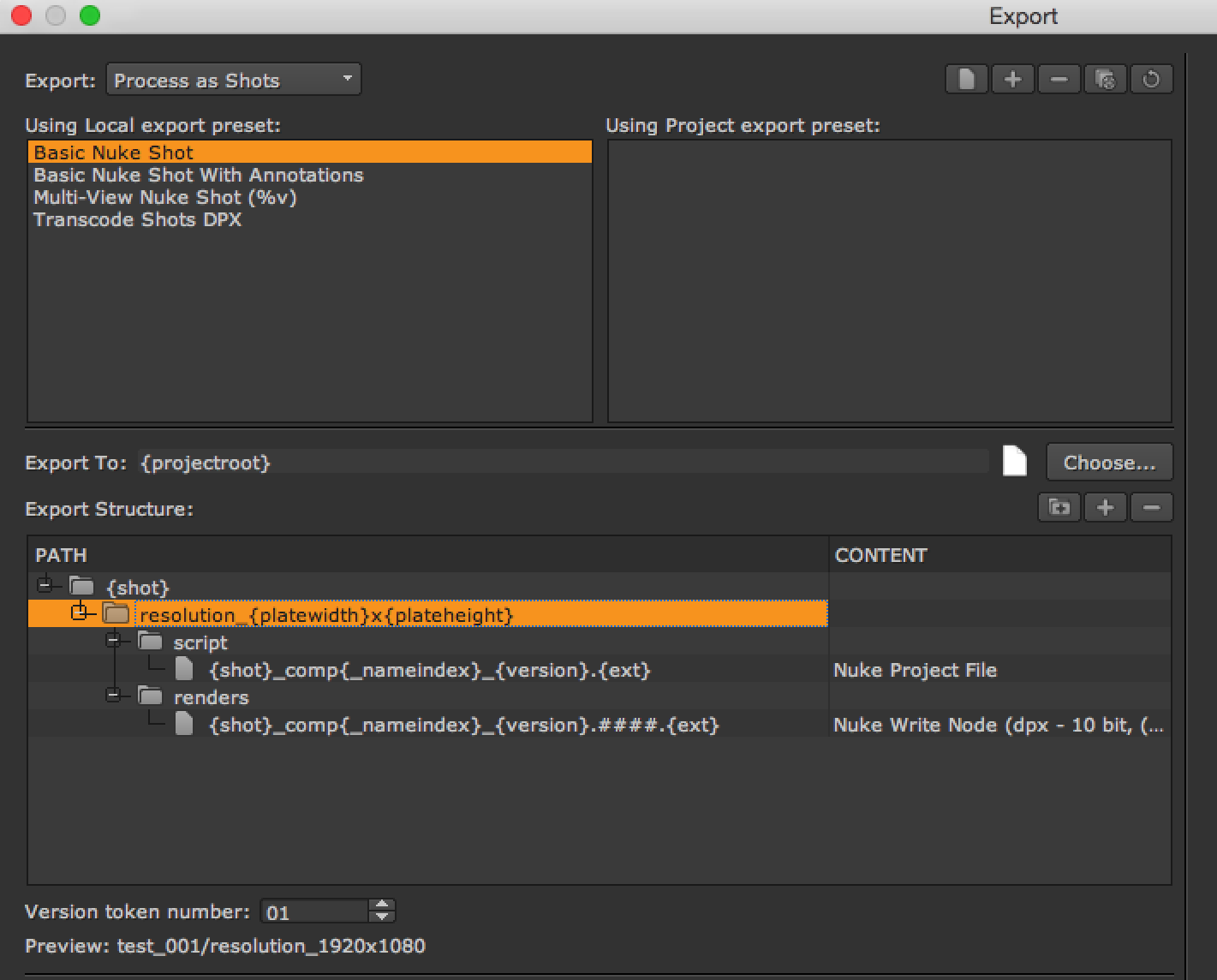Image resolution: width=1217 pixels, height=980 pixels.
Task: Close the Export window
Action: (x=21, y=15)
